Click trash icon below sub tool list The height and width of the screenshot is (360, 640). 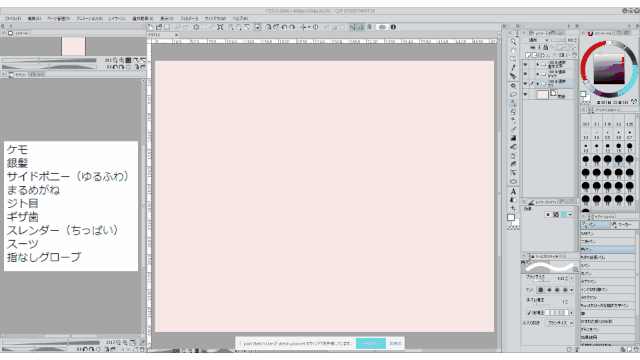636,349
